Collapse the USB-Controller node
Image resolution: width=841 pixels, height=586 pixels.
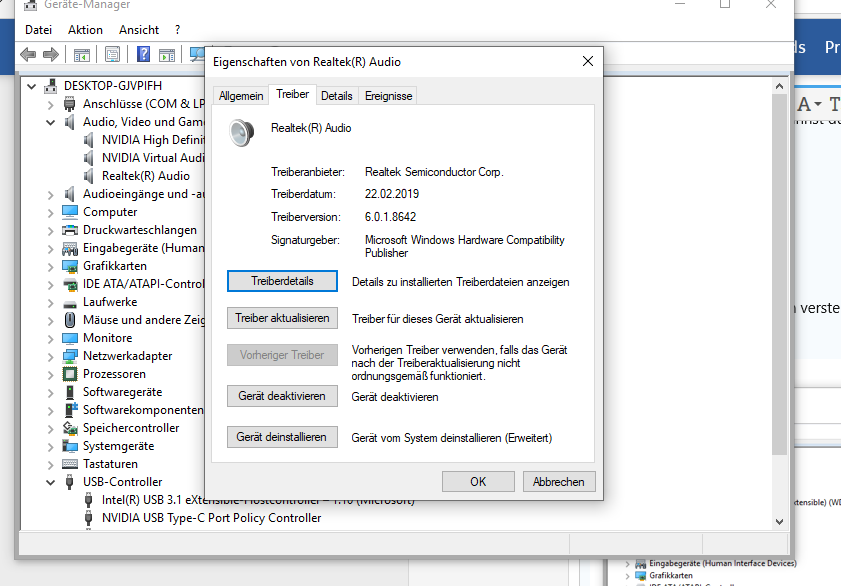51,483
